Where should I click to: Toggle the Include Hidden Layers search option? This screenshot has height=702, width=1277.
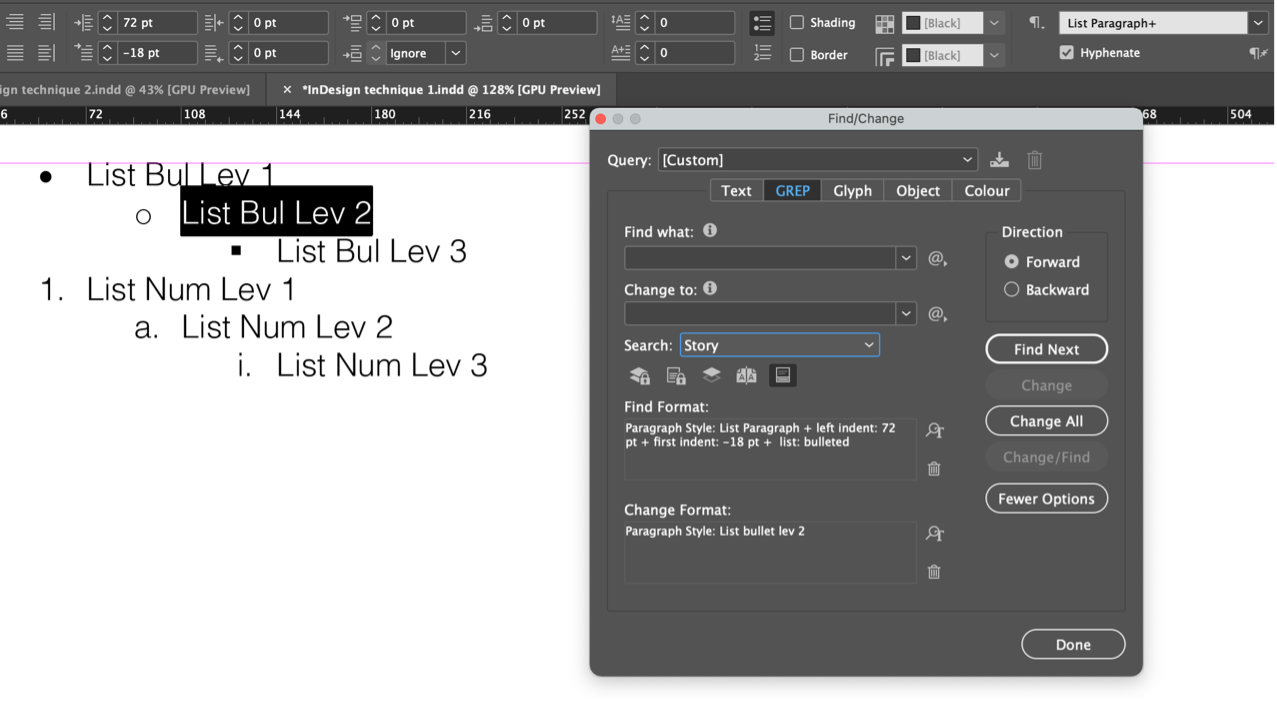pyautogui.click(x=711, y=375)
